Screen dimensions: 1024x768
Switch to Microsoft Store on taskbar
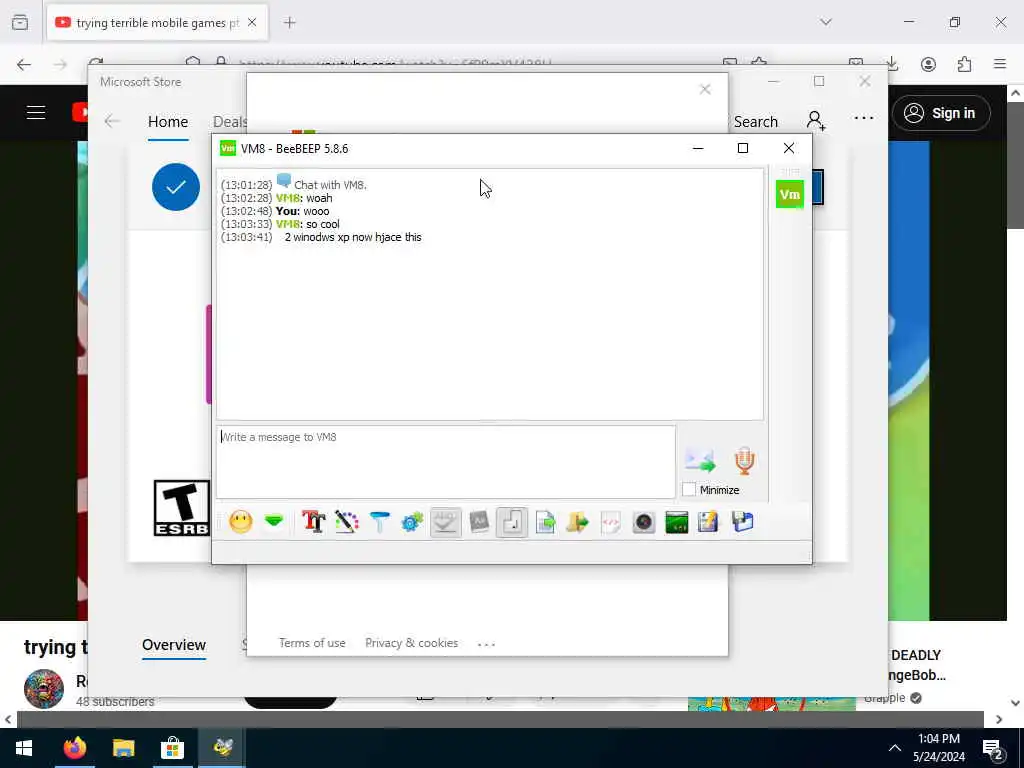coord(172,748)
